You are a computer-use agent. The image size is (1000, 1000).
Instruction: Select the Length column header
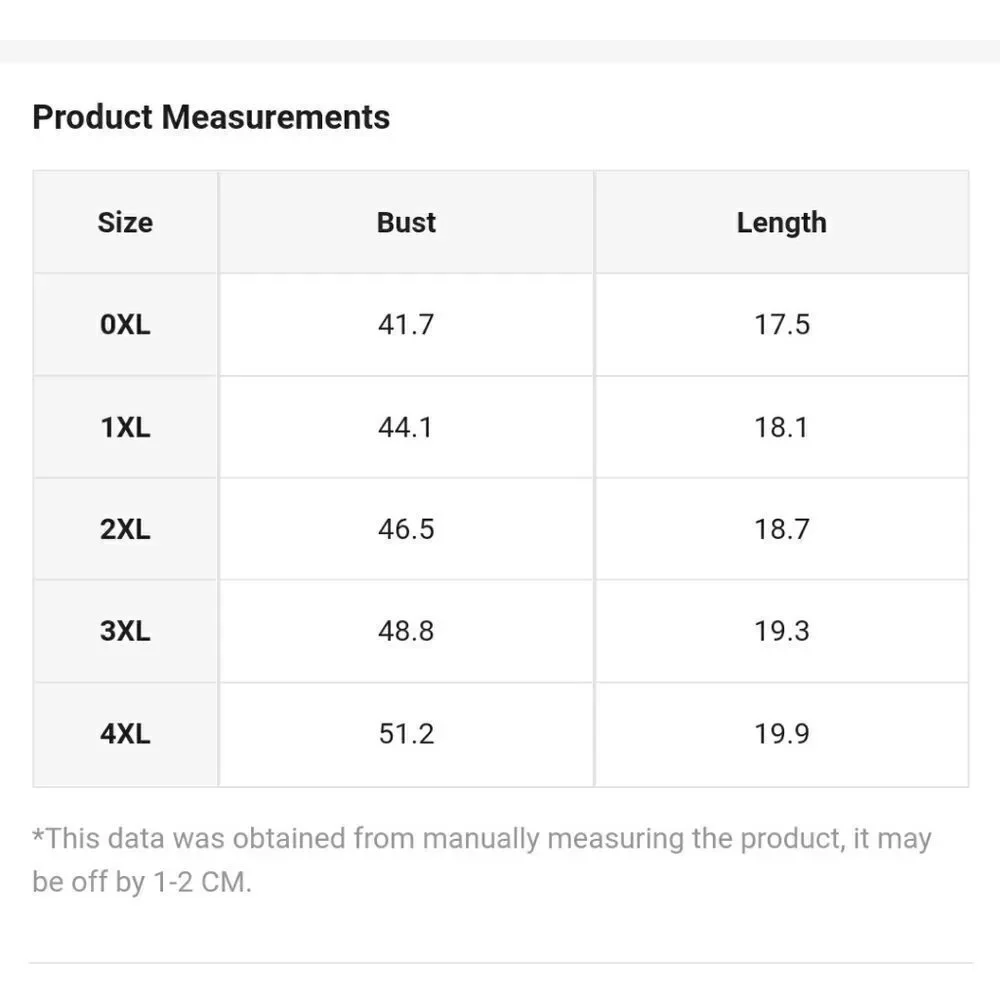pyautogui.click(x=781, y=222)
